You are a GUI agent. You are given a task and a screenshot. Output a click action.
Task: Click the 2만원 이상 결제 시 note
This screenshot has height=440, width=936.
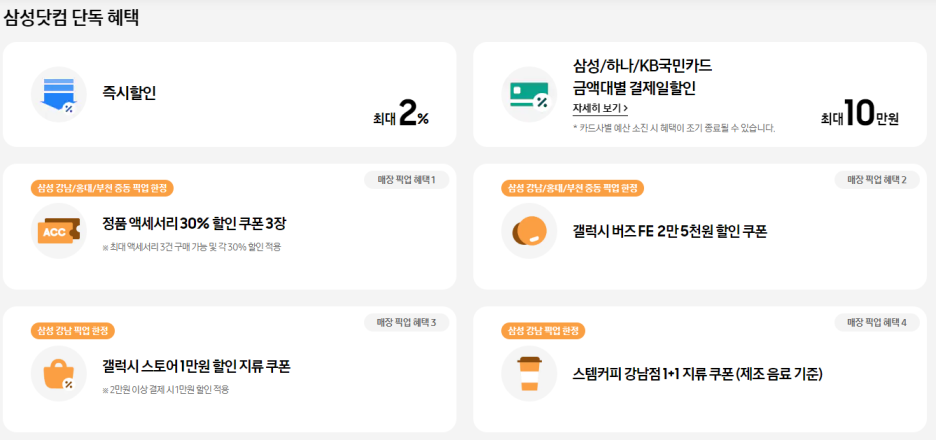[x=166, y=389]
